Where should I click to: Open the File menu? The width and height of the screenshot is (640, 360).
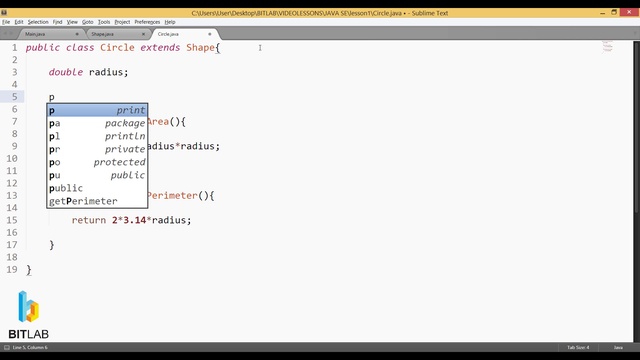pos(6,22)
